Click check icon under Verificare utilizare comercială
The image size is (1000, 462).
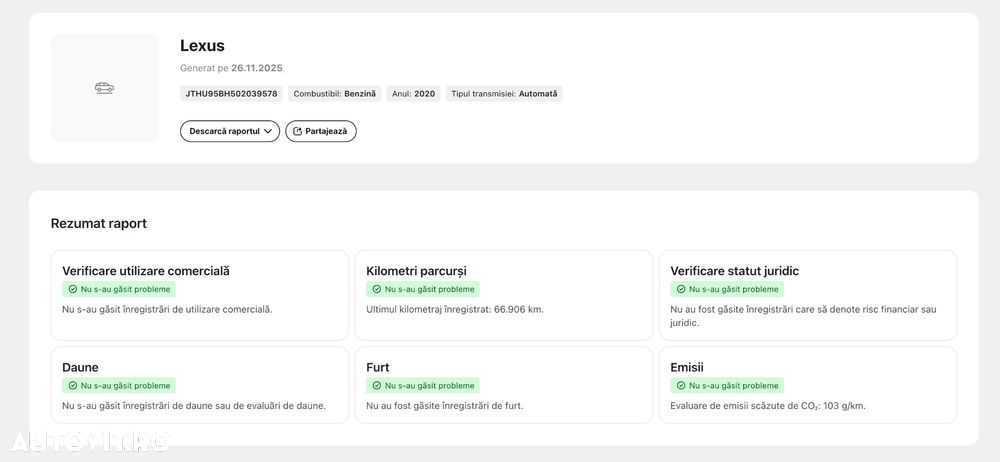coord(73,289)
